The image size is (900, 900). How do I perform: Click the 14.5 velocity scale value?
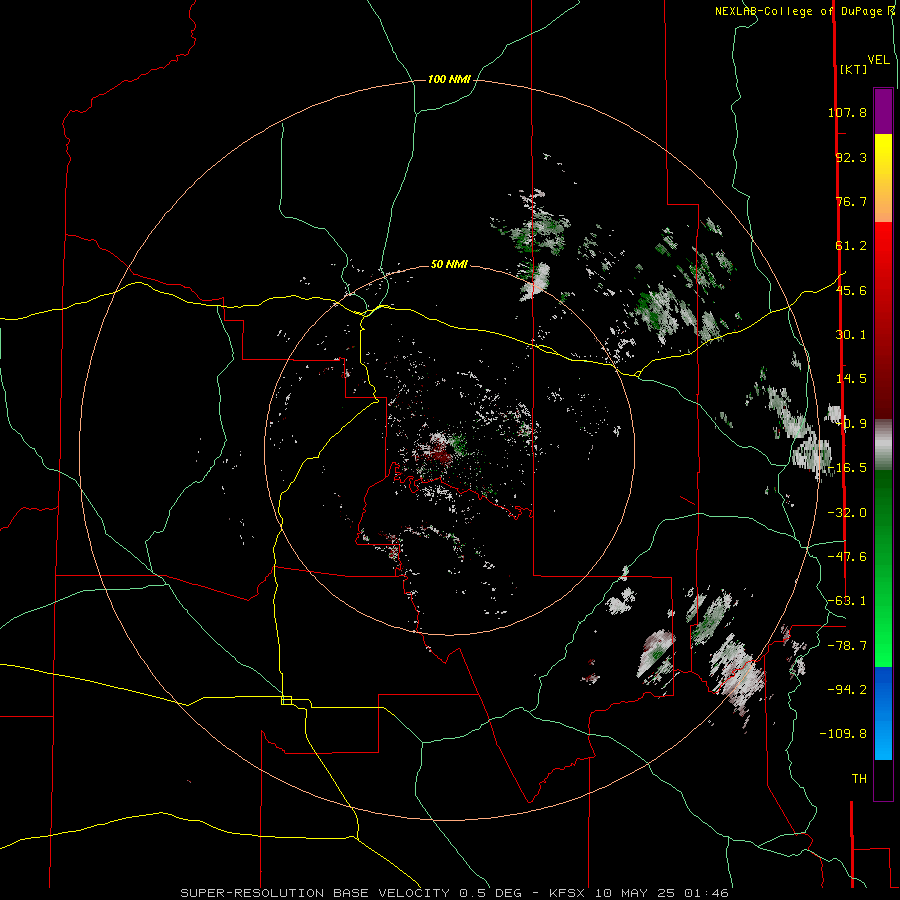tap(851, 378)
